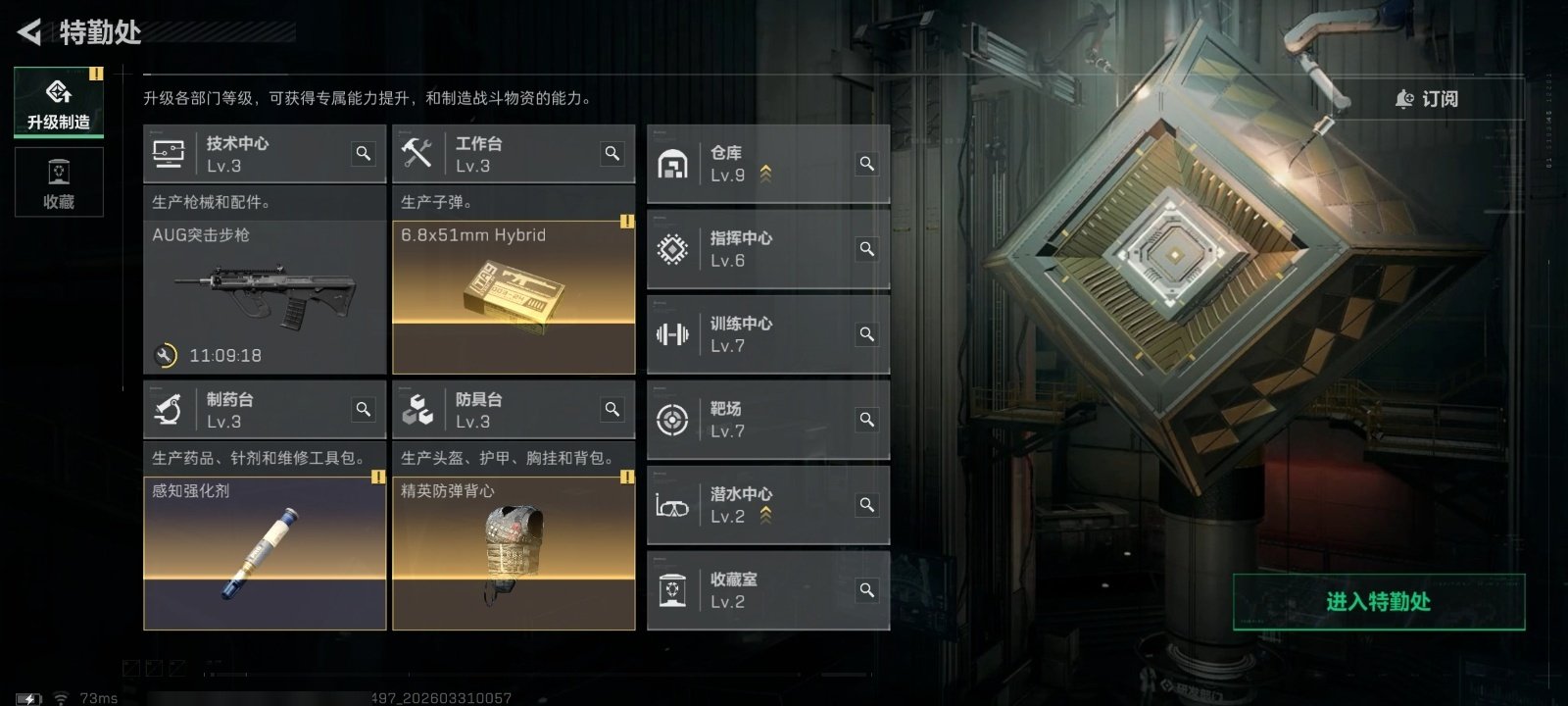
Task: Click the magnifier icon on 制药台
Action: 364,409
